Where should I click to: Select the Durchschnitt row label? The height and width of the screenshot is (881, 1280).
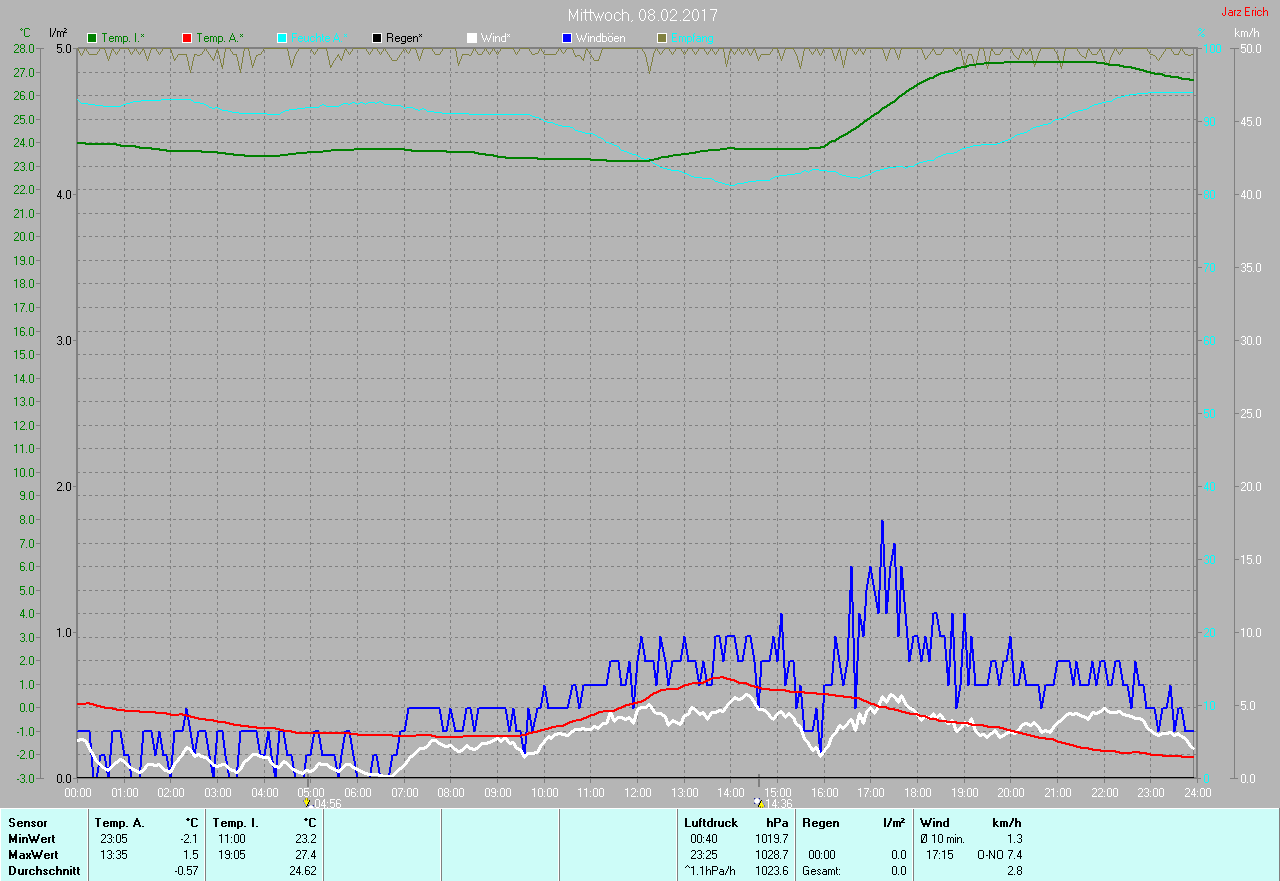click(x=40, y=871)
